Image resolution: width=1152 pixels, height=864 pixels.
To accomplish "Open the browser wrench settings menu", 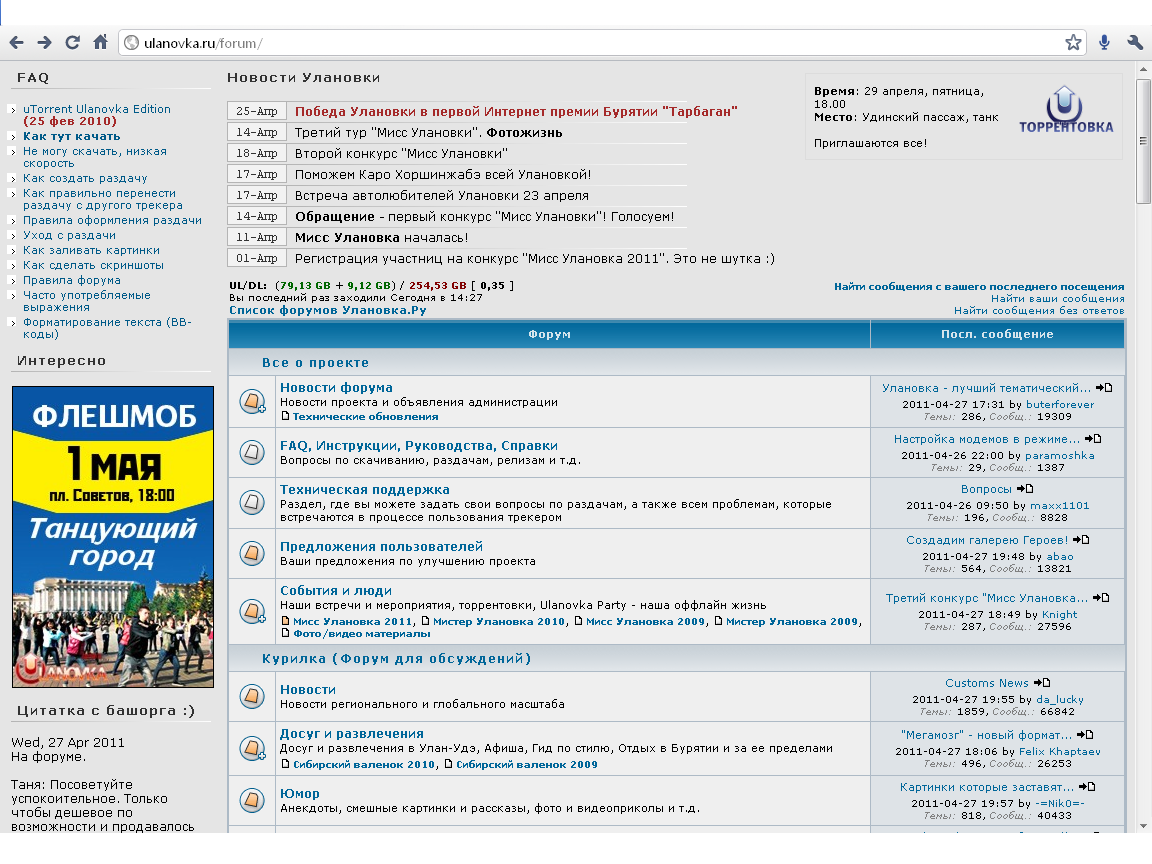I will pyautogui.click(x=1135, y=43).
